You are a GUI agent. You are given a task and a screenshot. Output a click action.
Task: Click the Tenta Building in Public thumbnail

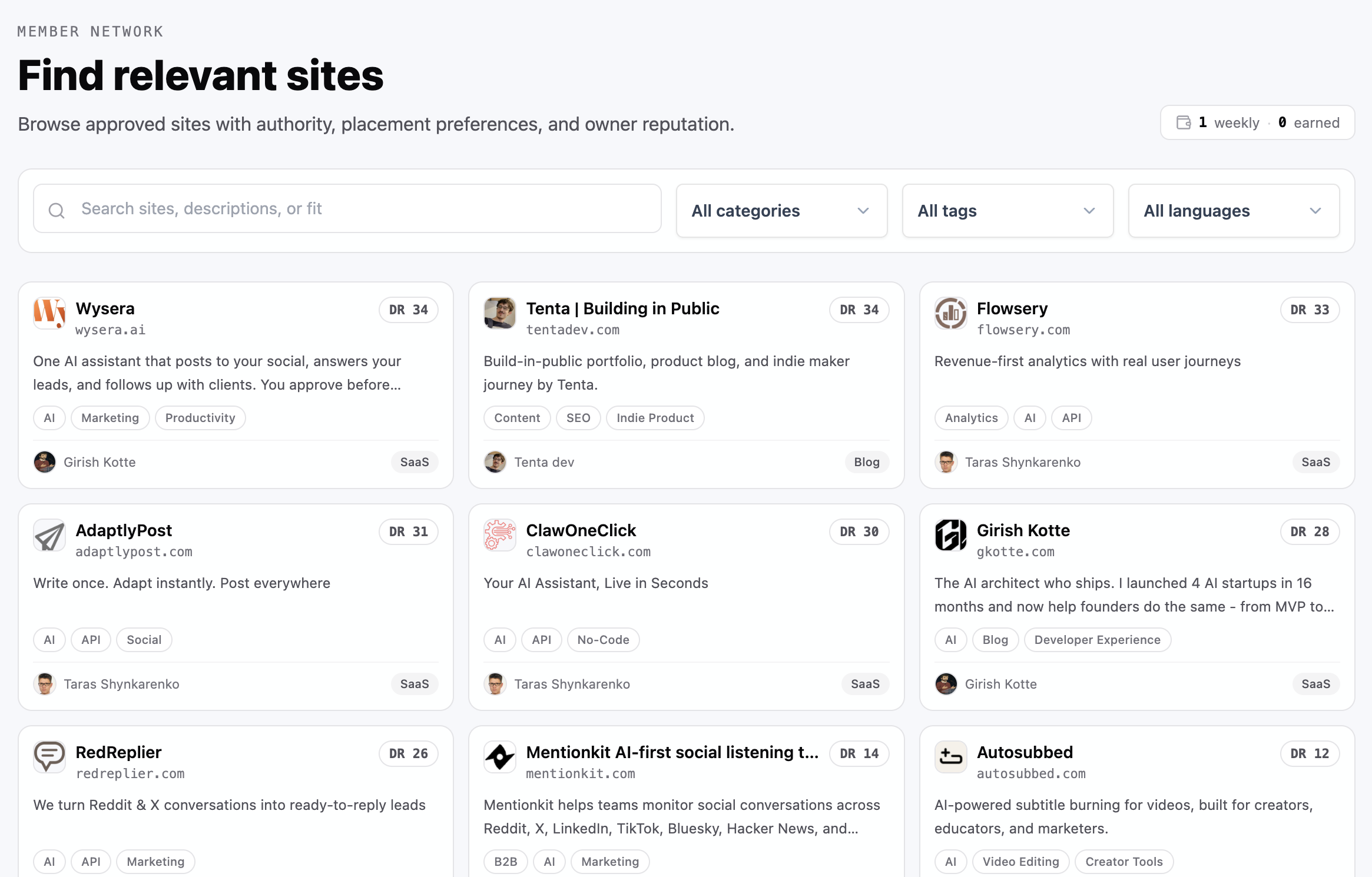click(500, 313)
